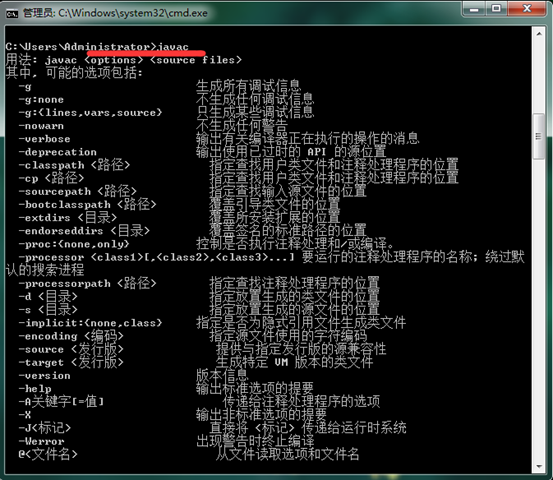This screenshot has width=553, height=480.
Task: Click the scrollbar track below the thumb
Action: 539,310
